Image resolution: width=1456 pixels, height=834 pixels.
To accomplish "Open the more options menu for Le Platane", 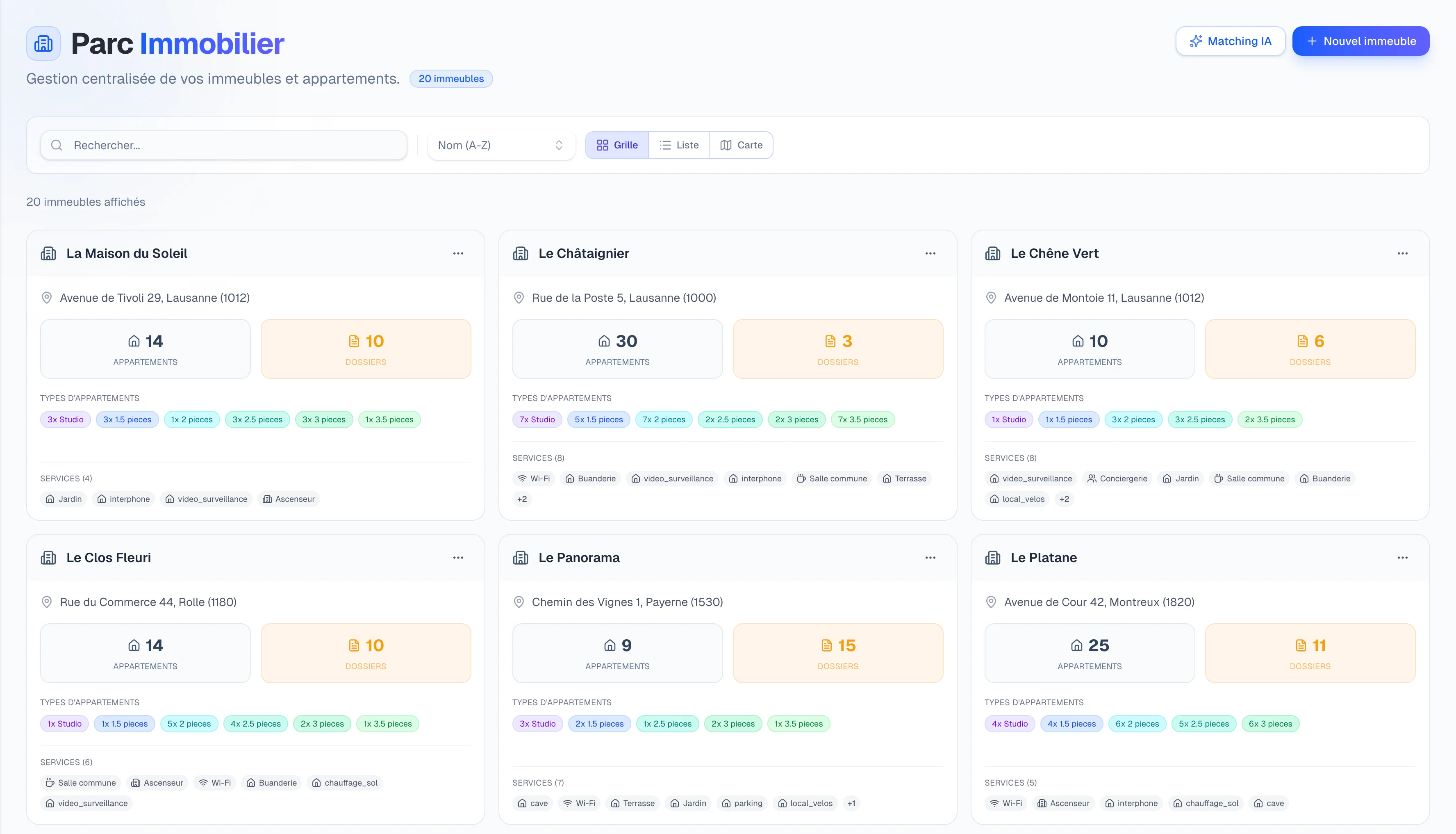I will [x=1401, y=557].
